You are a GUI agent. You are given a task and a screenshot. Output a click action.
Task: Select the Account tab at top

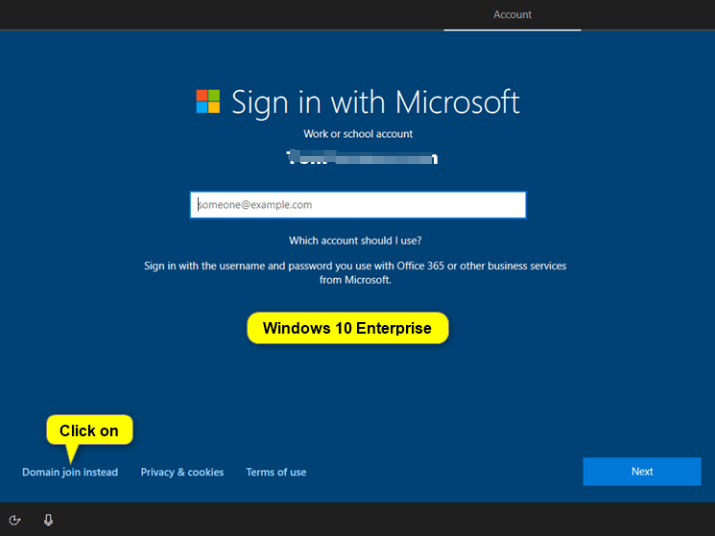(512, 15)
